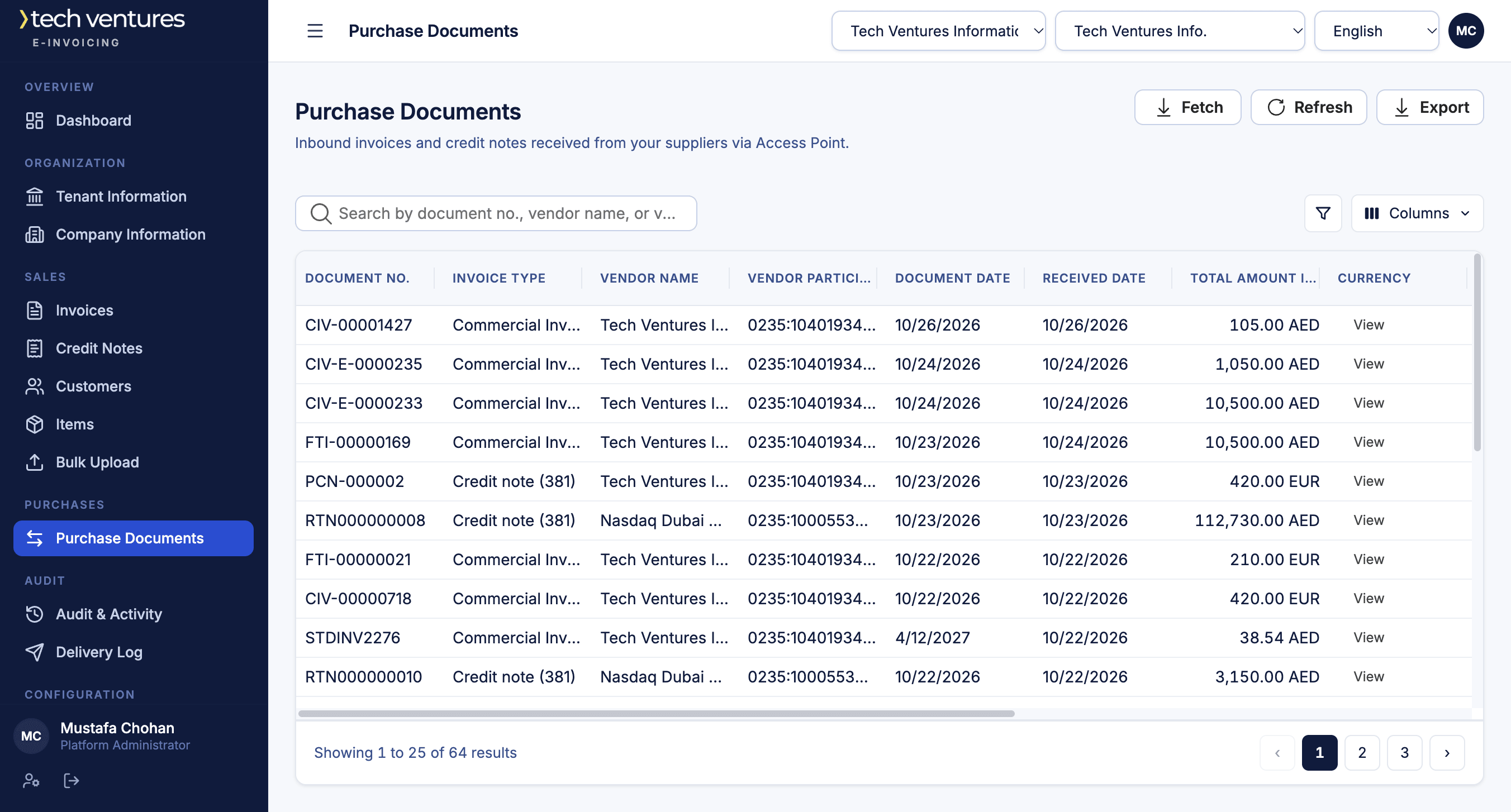Click the horizontal table scrollbar
Image resolution: width=1511 pixels, height=812 pixels.
tap(656, 714)
